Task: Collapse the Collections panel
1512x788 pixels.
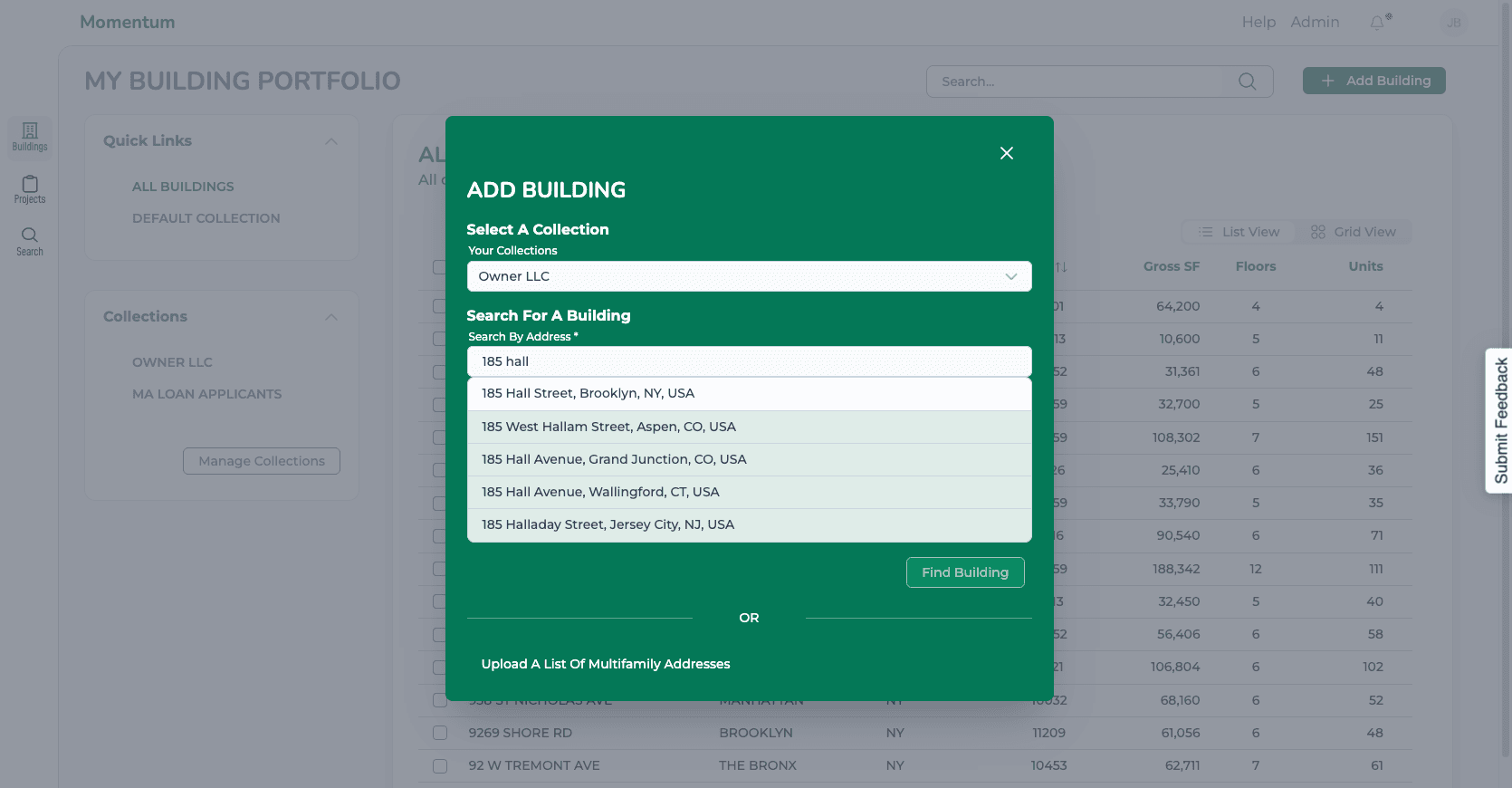Action: (331, 317)
